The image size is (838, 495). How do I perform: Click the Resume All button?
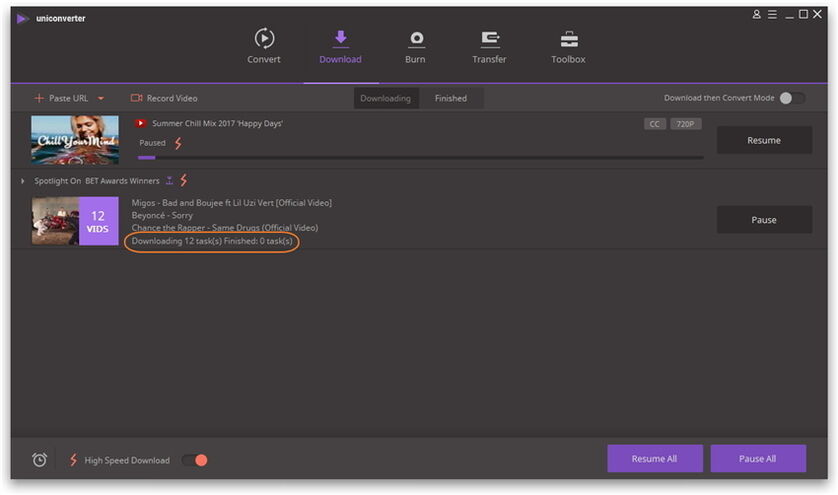pyautogui.click(x=654, y=459)
